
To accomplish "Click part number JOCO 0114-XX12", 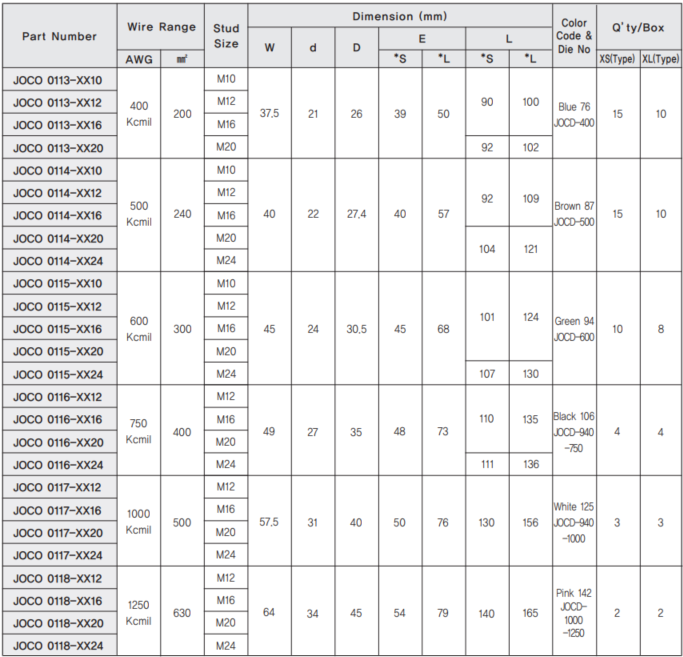I will coord(60,193).
